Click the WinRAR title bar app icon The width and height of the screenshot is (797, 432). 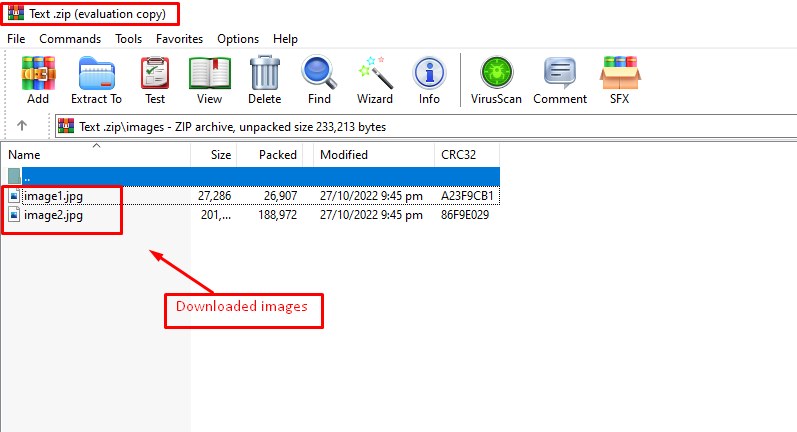[x=16, y=13]
